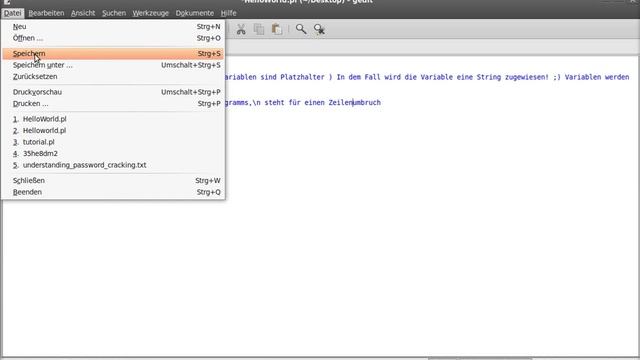Click the Copy icon in toolbar

click(x=259, y=29)
